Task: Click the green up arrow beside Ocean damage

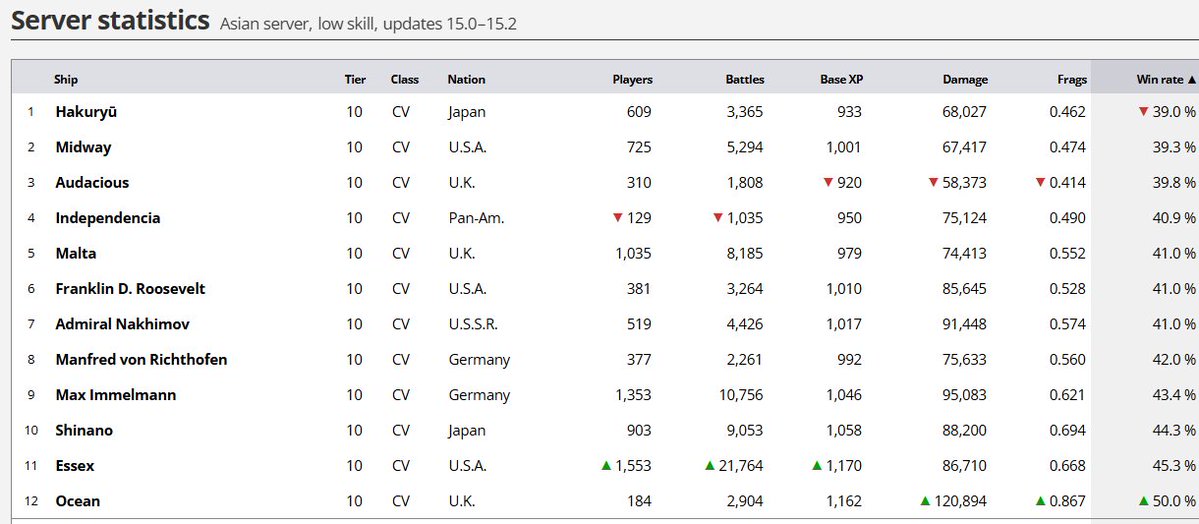Action: click(925, 501)
